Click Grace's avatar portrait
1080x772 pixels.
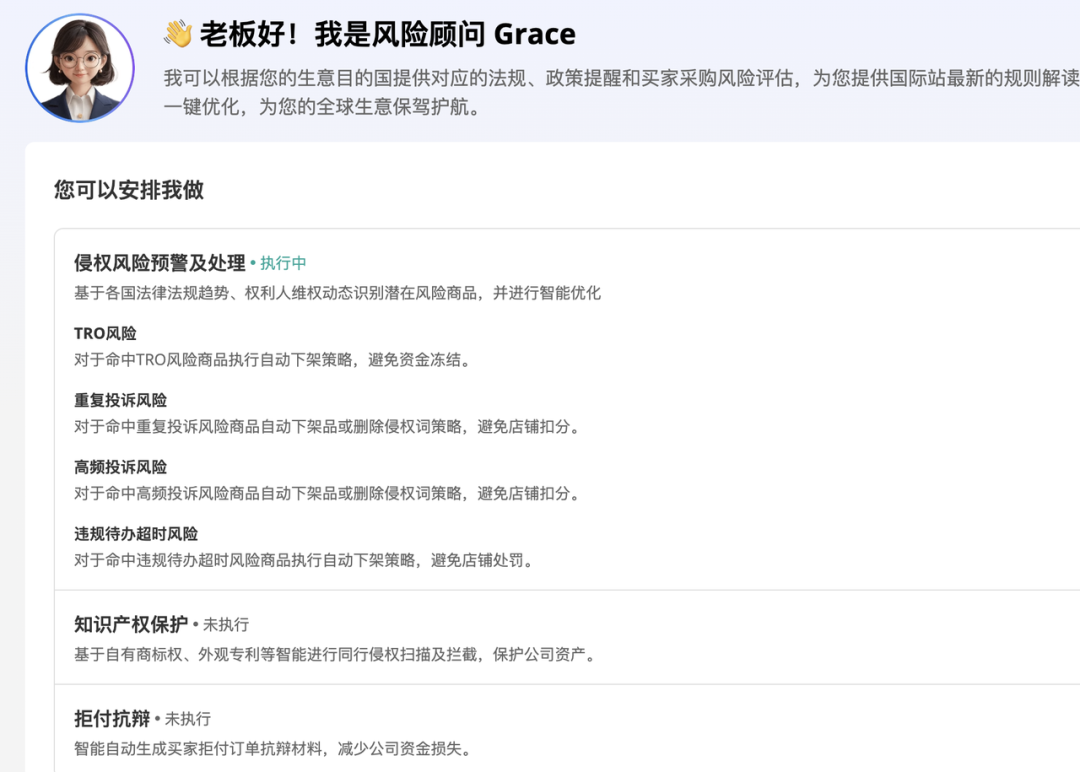click(x=80, y=68)
